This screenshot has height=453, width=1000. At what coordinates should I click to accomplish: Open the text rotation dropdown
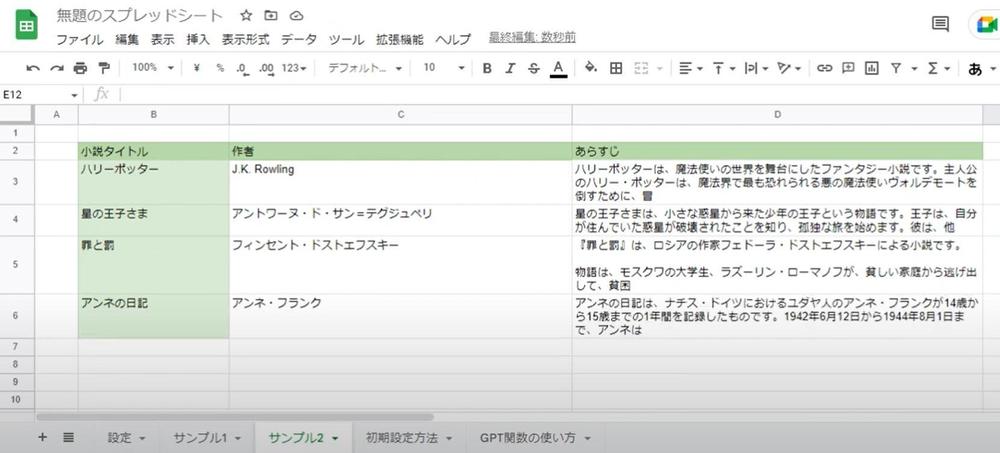[x=789, y=68]
